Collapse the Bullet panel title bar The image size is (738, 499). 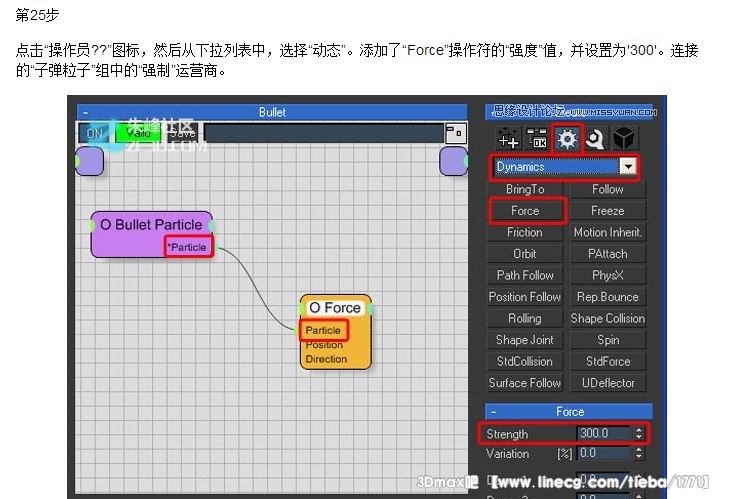pyautogui.click(x=271, y=113)
